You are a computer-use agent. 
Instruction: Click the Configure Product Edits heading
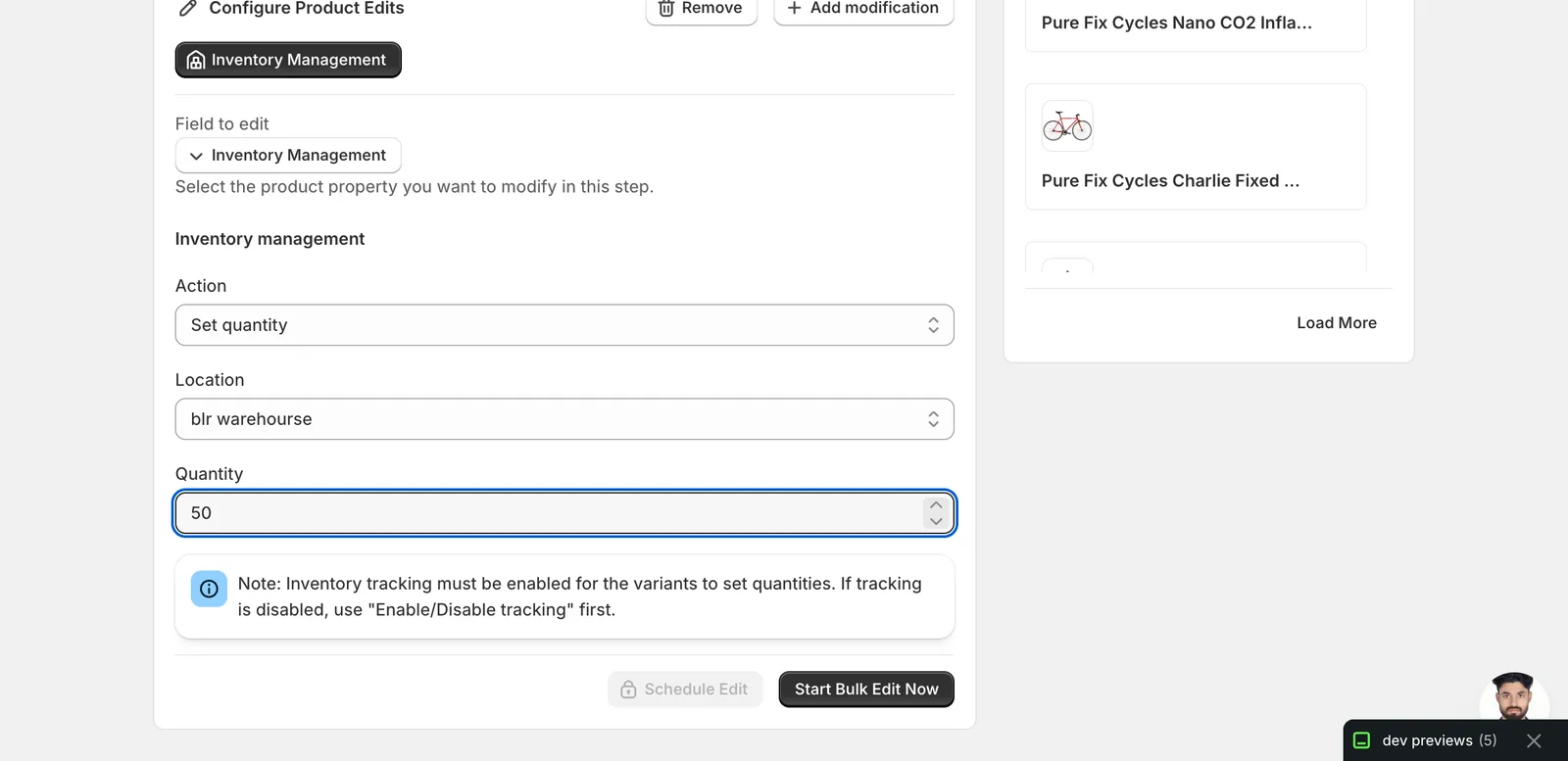[307, 8]
